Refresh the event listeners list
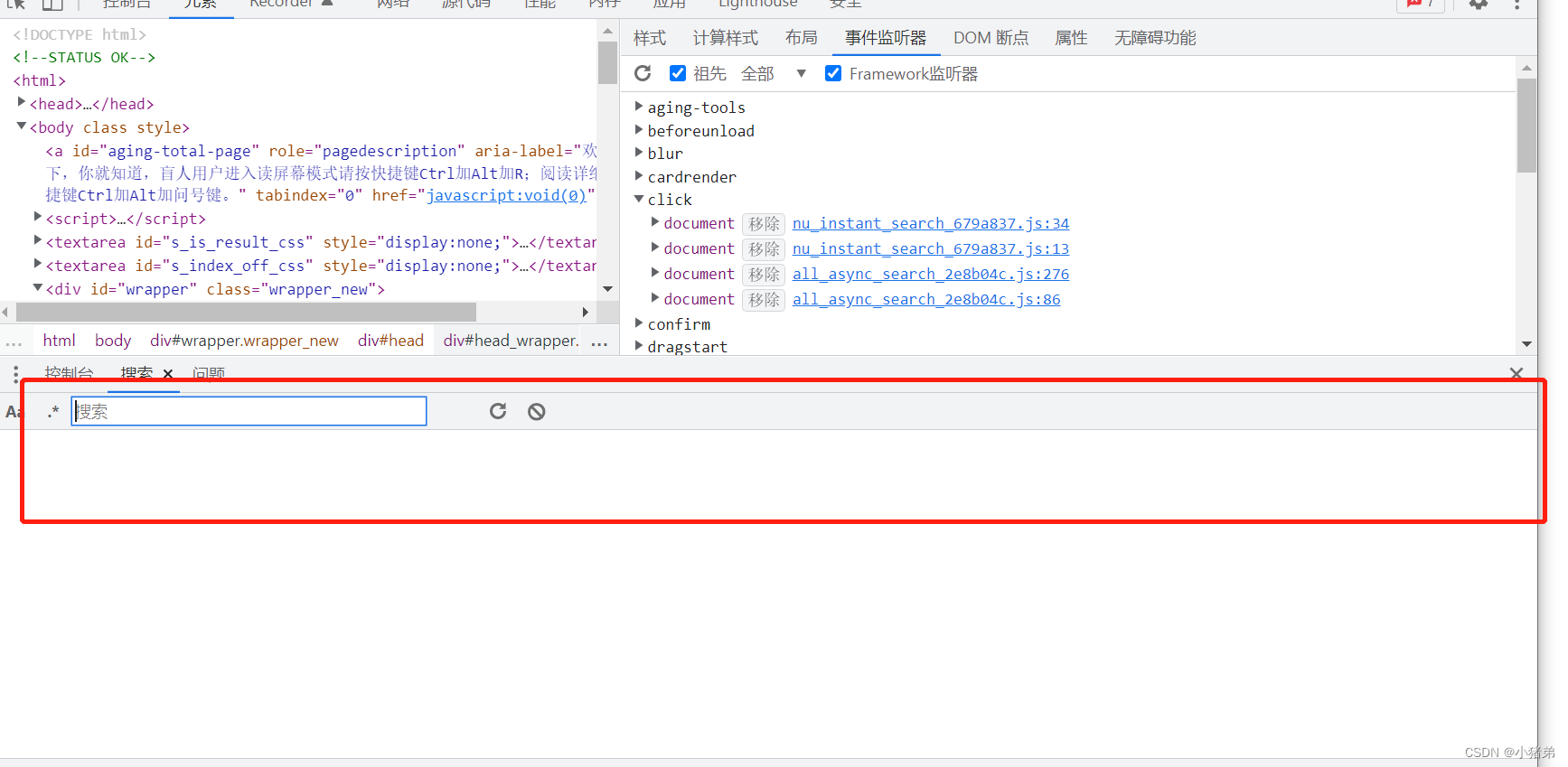The width and height of the screenshot is (1568, 767). 643,73
